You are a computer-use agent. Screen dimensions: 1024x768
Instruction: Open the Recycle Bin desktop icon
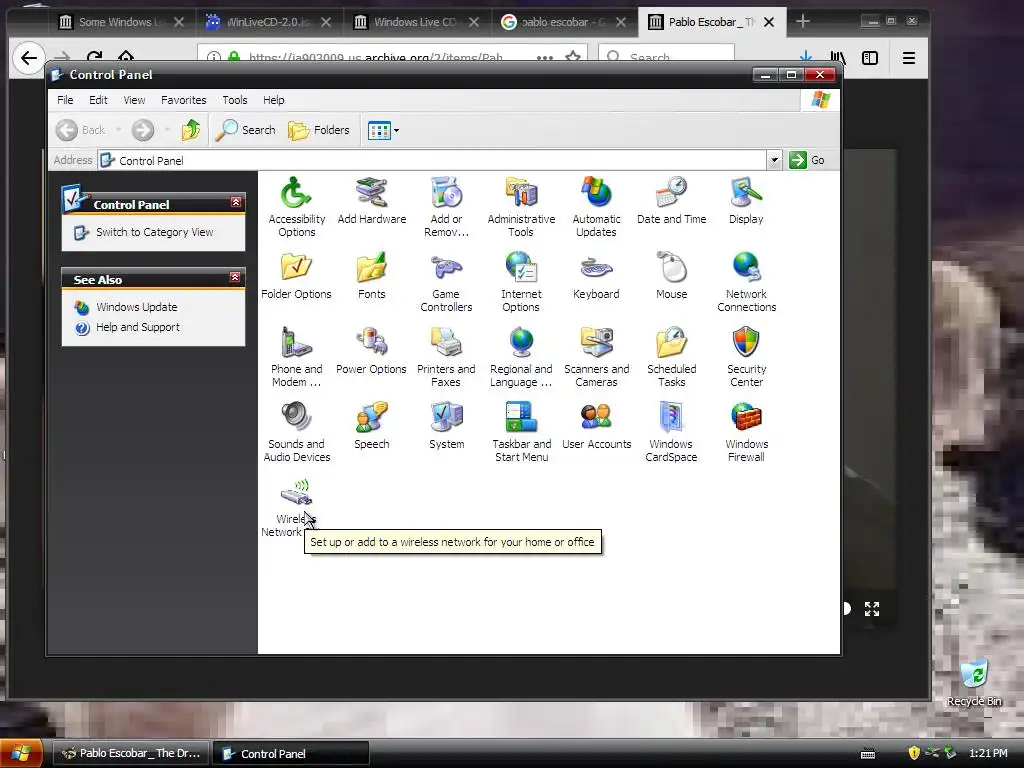pos(974,682)
